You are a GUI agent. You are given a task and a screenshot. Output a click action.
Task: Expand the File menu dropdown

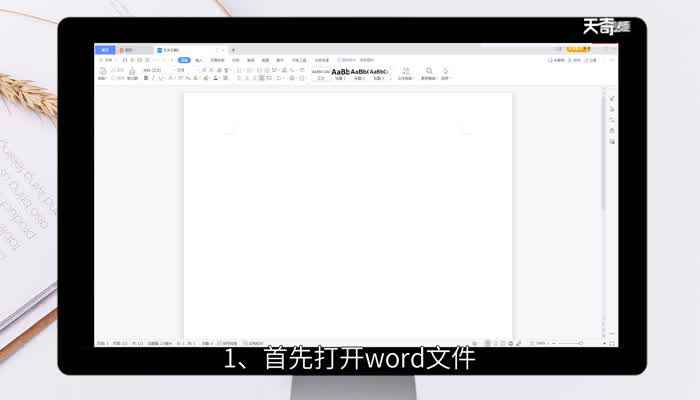point(107,60)
